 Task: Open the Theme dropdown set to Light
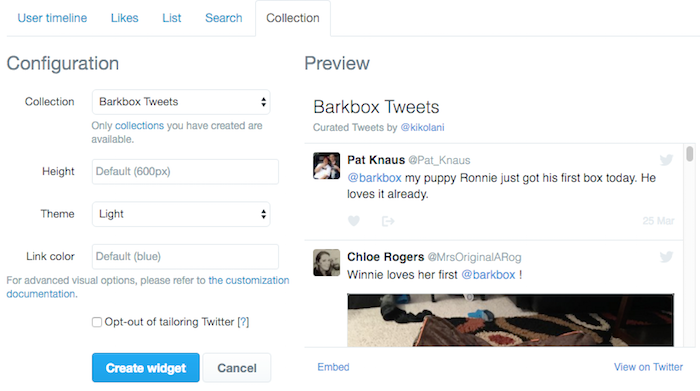point(181,214)
